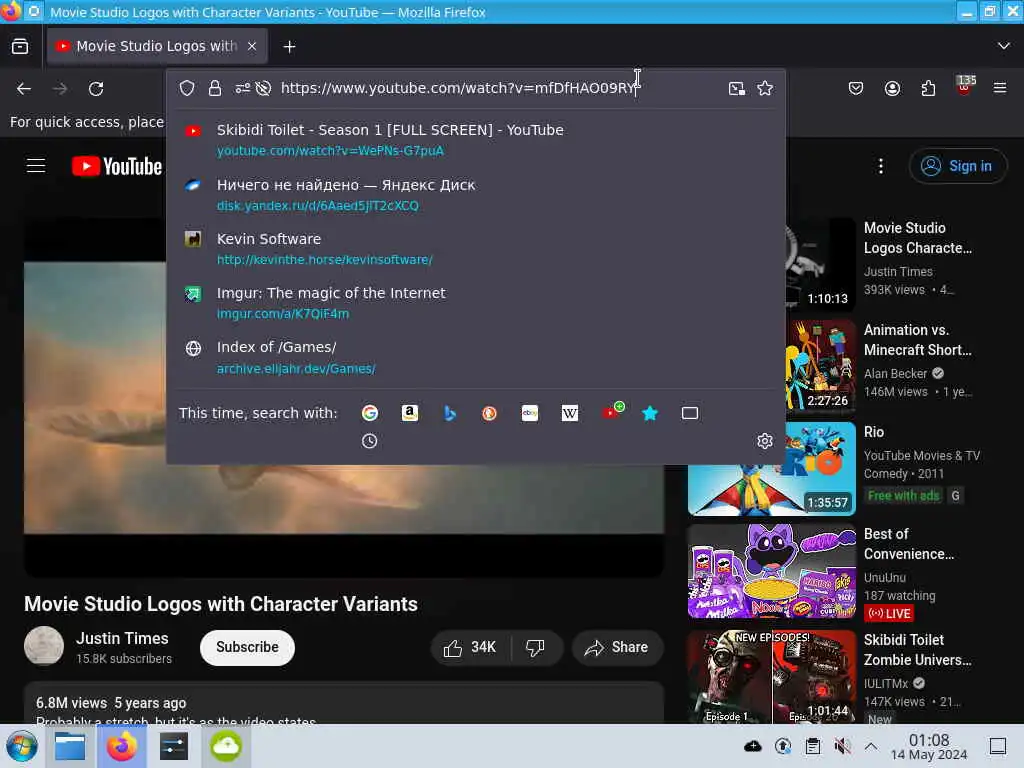Like the video with thumbs up
The width and height of the screenshot is (1024, 768).
point(469,647)
